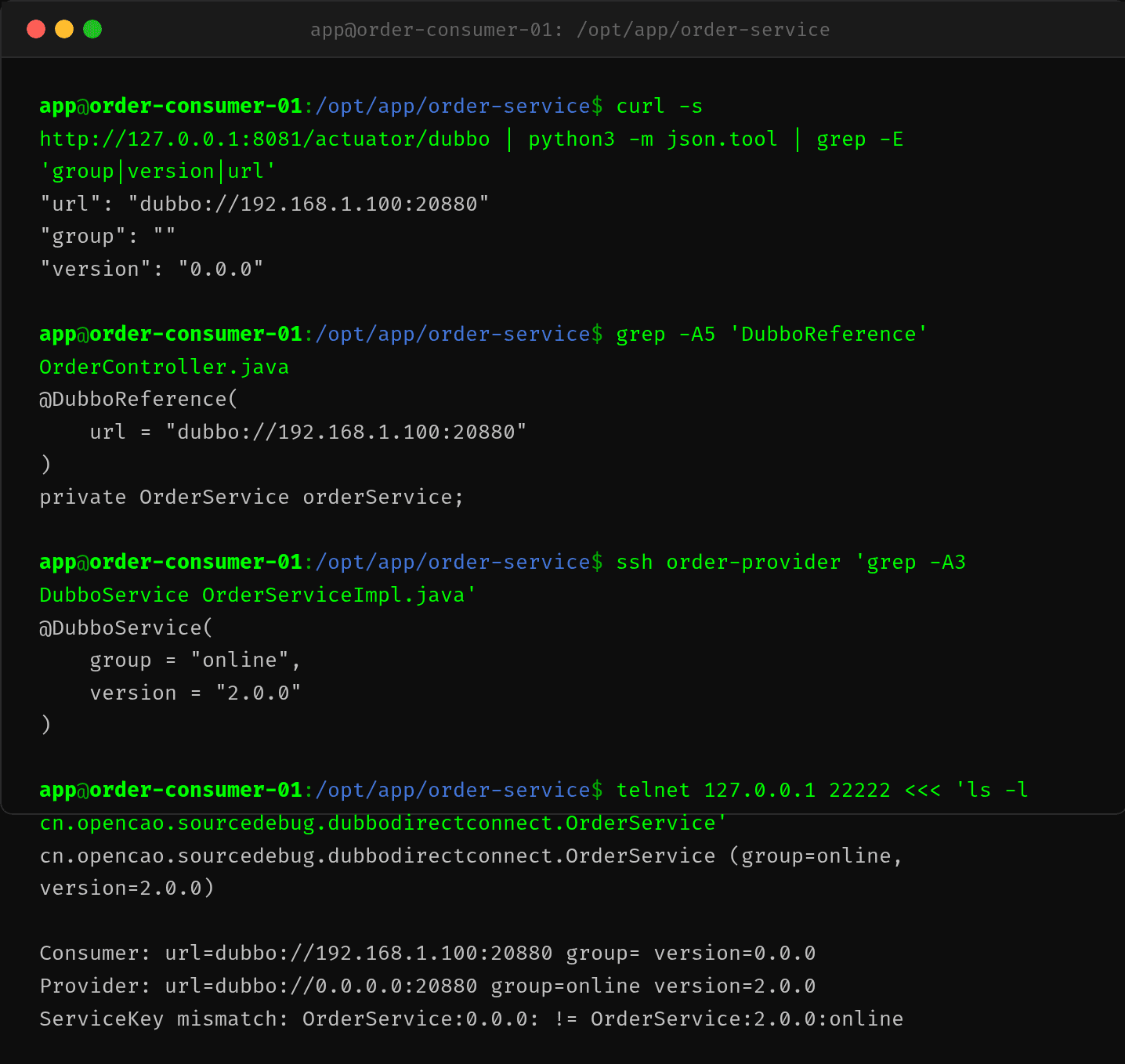Click the '@DubboReference(' annotation line
The height and width of the screenshot is (1064, 1125).
(139, 399)
